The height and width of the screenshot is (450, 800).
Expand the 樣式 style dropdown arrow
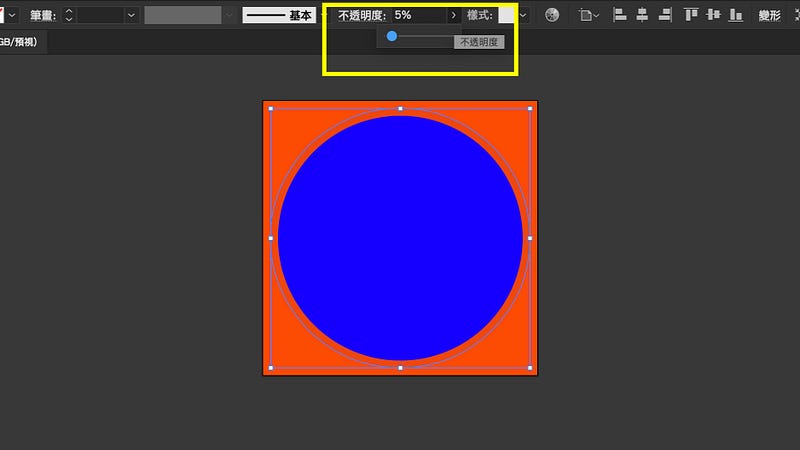[523, 15]
